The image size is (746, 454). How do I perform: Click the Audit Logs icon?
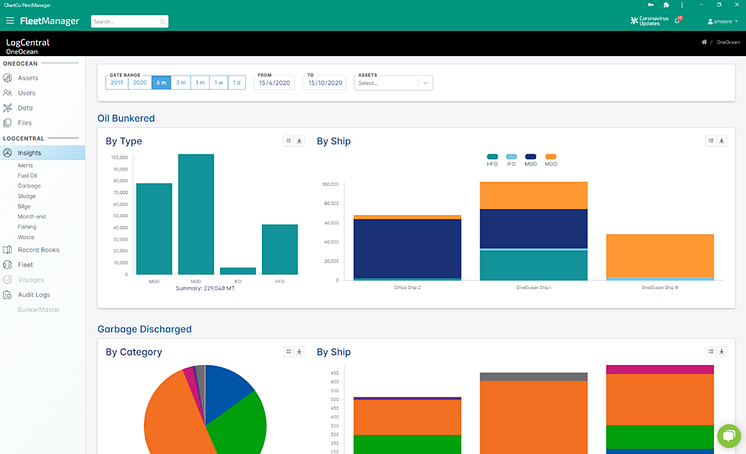click(x=8, y=295)
